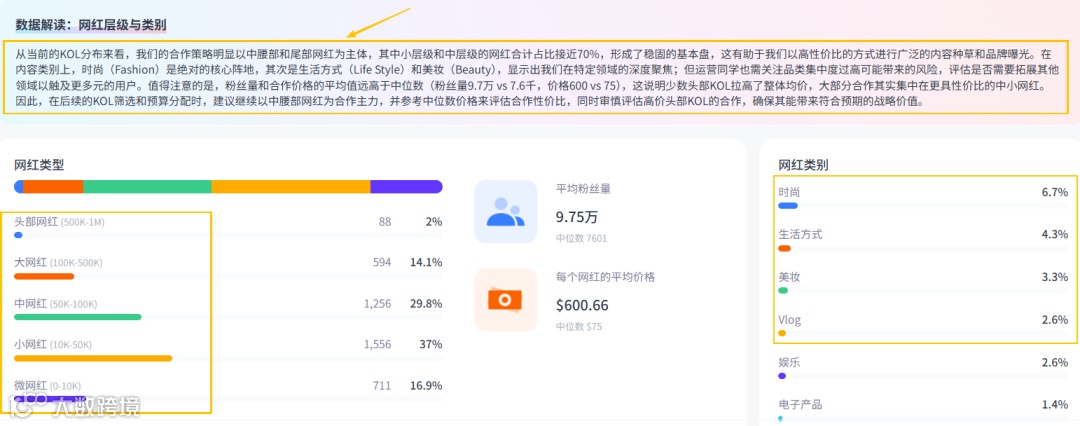Screen dimensions: 1080x426
Task: Select the 电子产品 category row
Action: click(x=923, y=410)
